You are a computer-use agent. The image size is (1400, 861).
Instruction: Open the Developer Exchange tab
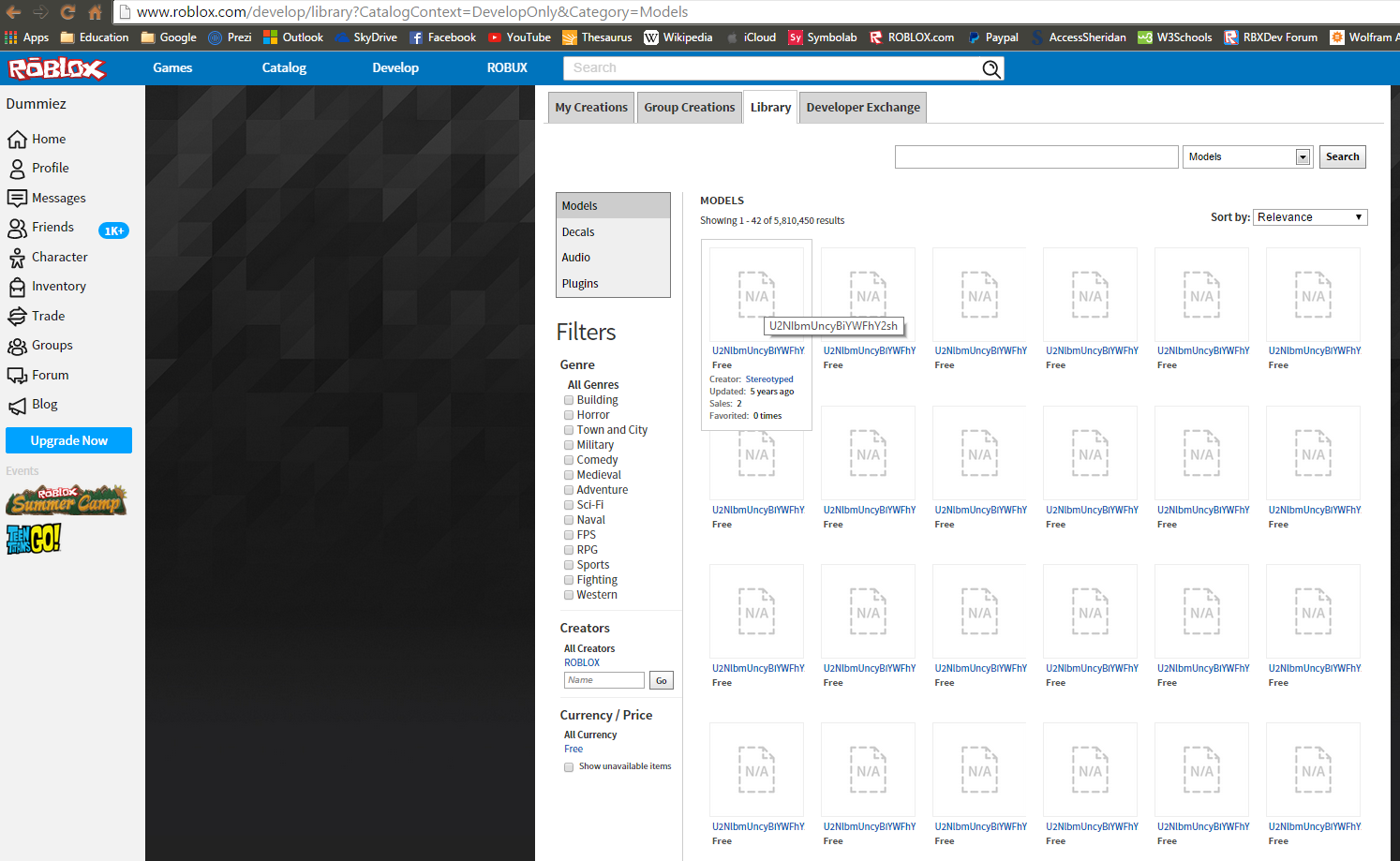pyautogui.click(x=862, y=108)
